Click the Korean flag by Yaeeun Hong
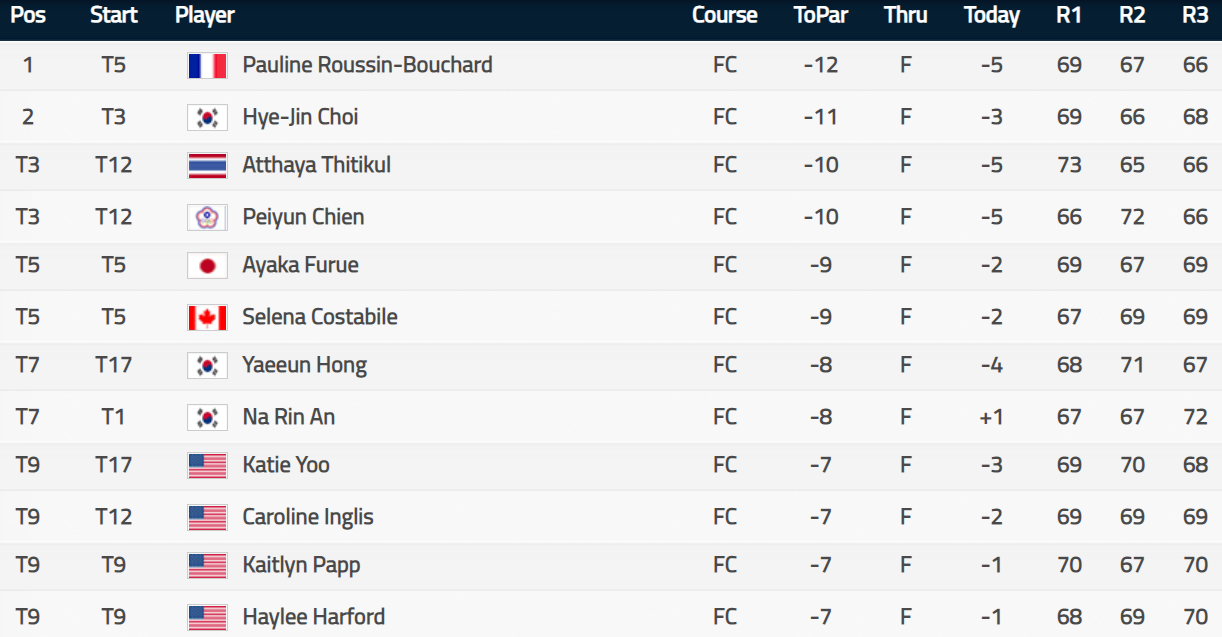 (207, 365)
